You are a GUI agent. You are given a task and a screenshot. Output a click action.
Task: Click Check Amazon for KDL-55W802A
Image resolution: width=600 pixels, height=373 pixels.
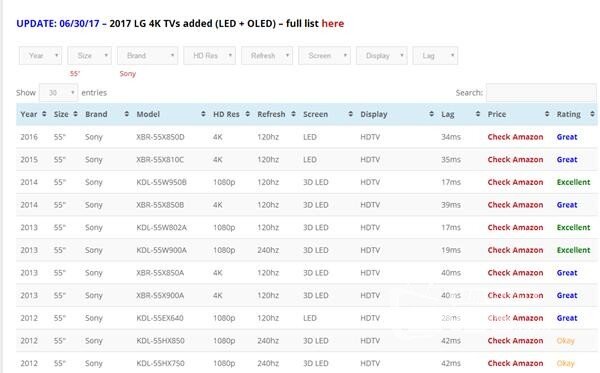515,227
